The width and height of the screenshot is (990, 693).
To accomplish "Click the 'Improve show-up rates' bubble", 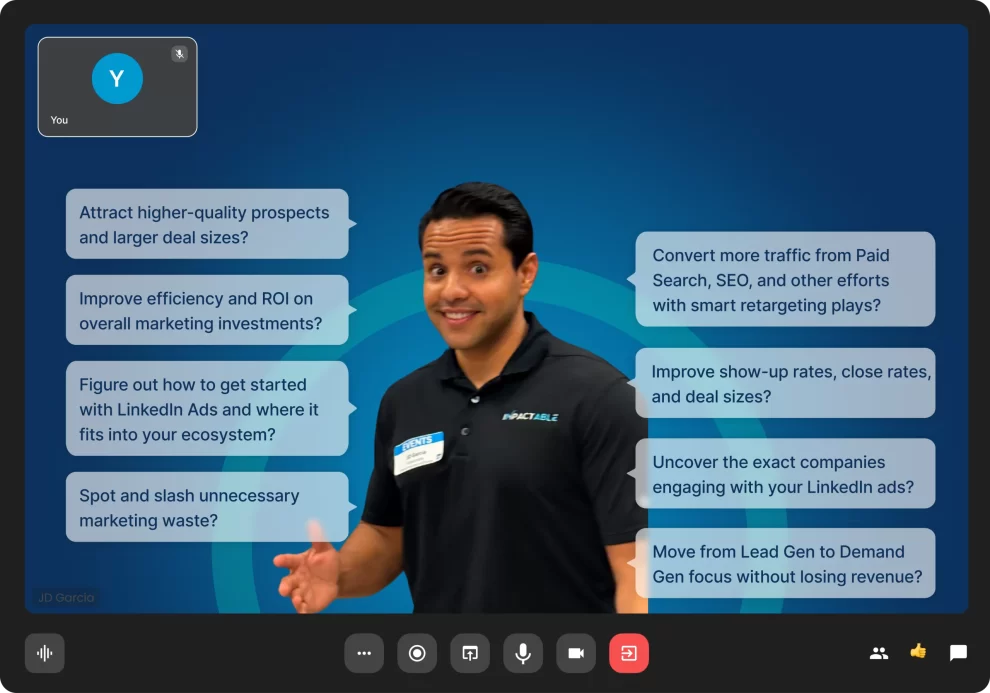I will click(785, 383).
